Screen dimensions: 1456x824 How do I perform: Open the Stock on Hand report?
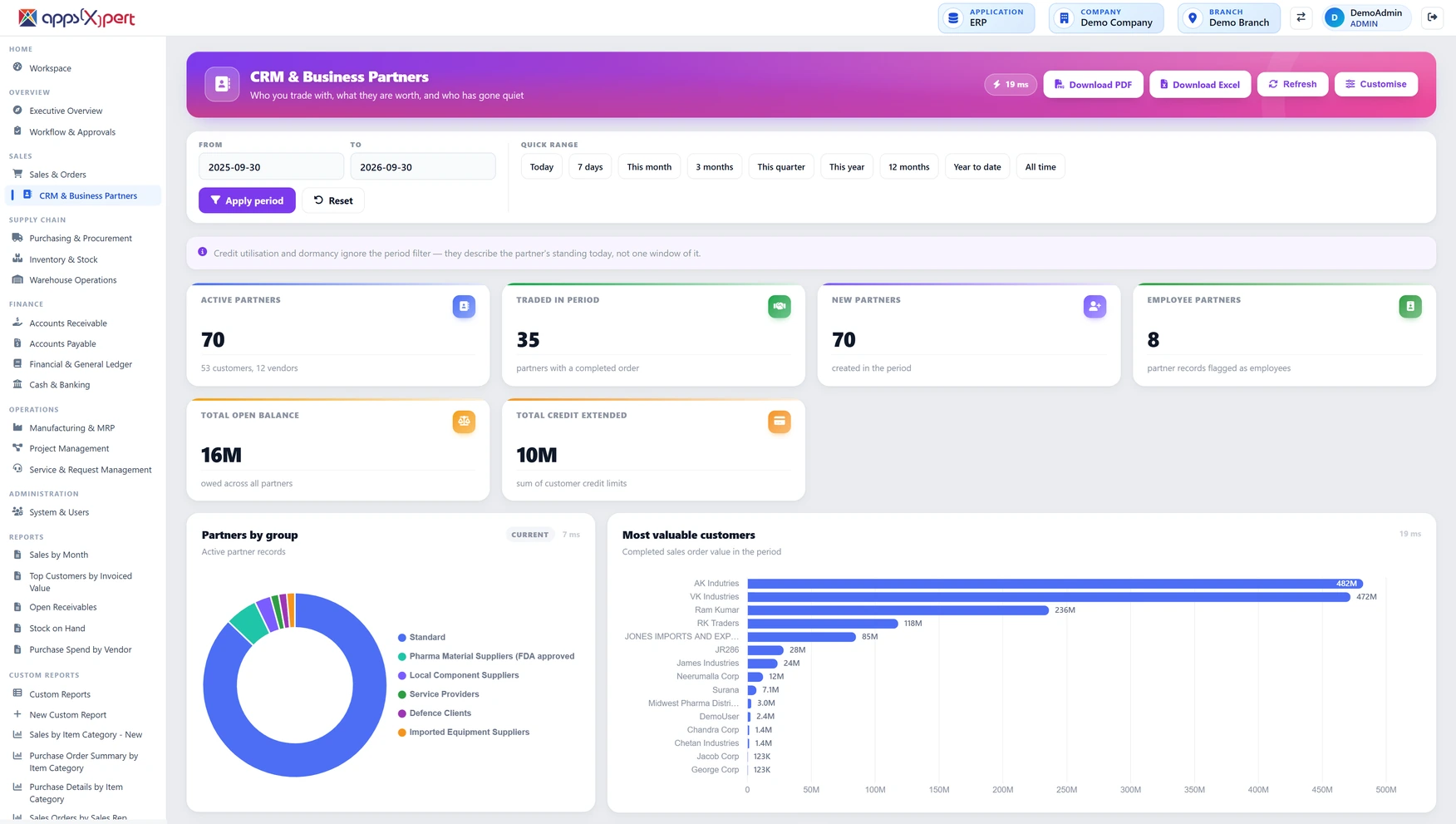coord(57,629)
